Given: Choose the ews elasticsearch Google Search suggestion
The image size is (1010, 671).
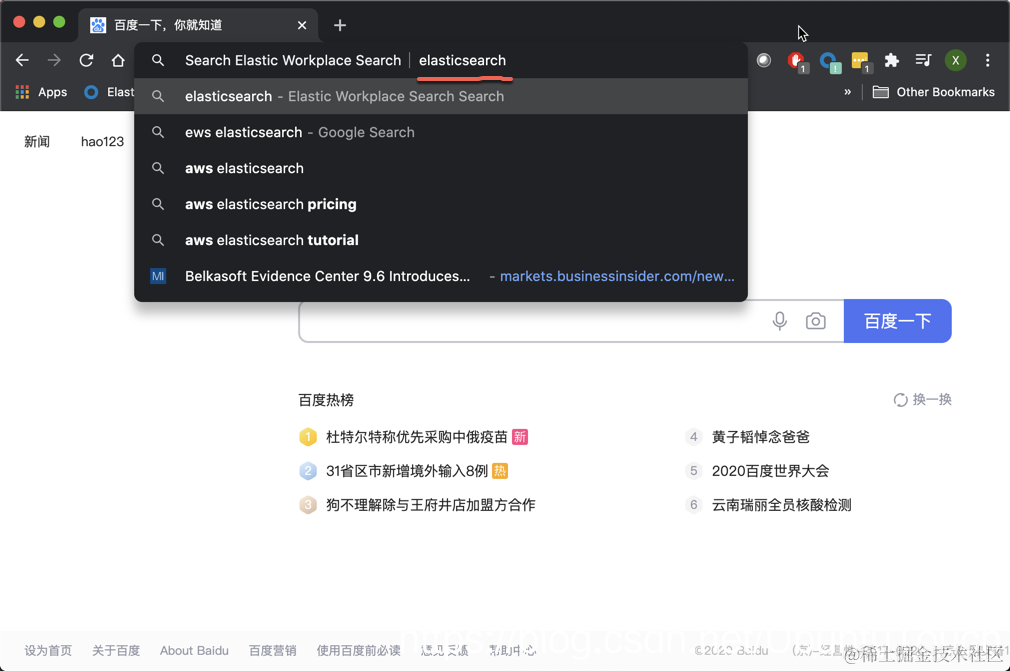Looking at the screenshot, I should tap(441, 133).
